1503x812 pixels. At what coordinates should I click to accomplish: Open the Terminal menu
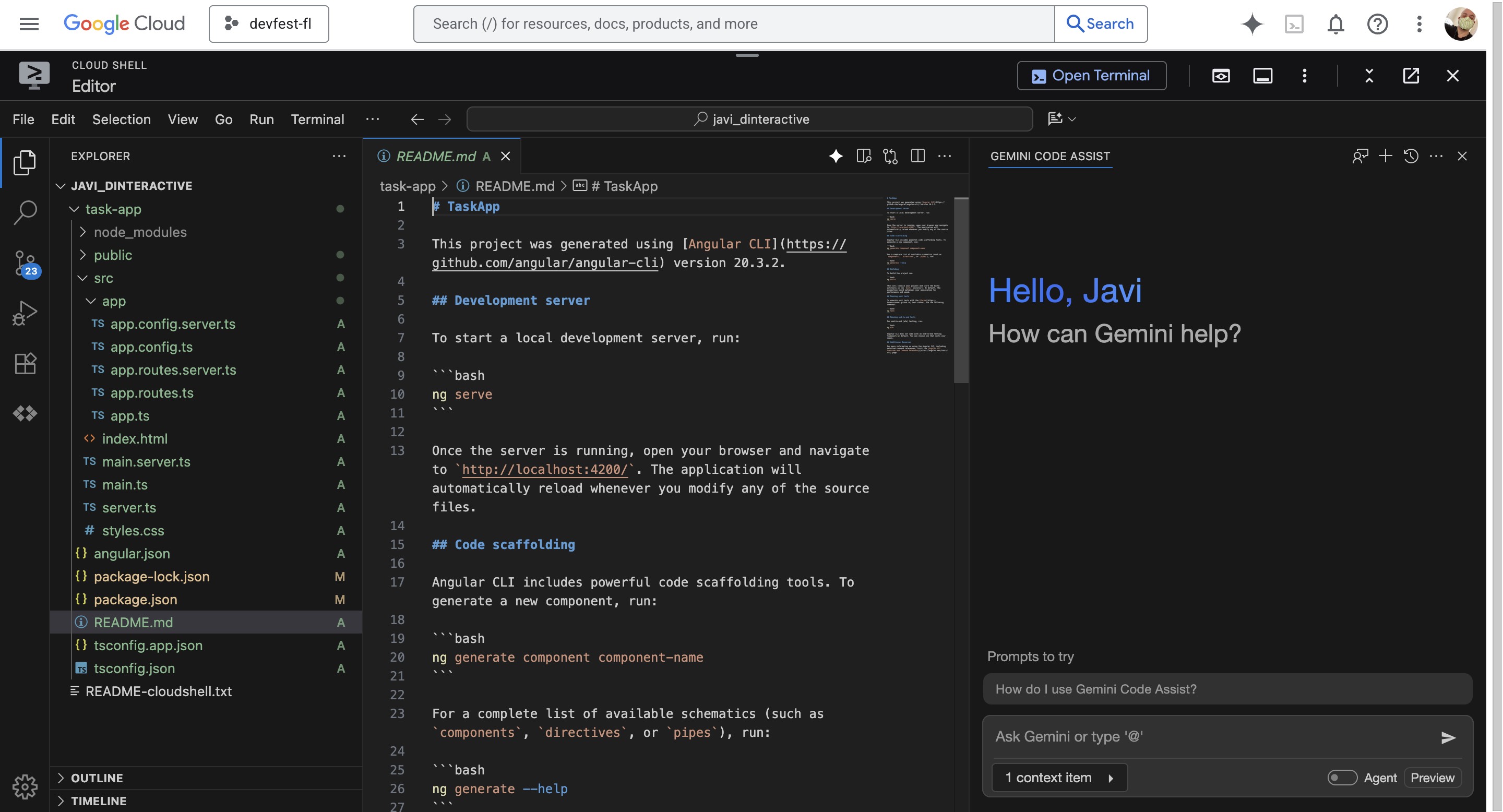(x=317, y=119)
